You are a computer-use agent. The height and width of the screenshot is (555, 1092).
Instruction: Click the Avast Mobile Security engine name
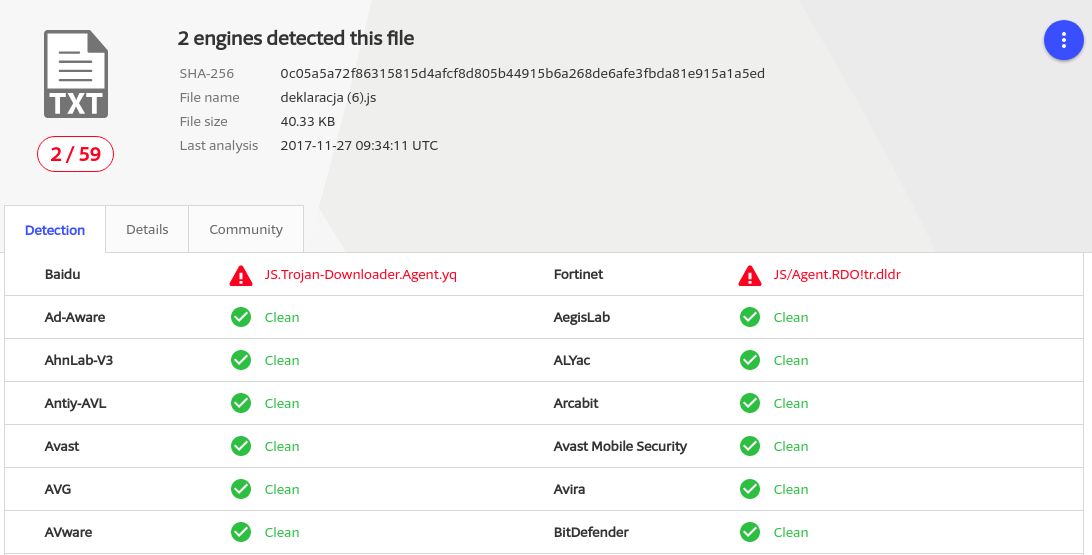click(620, 447)
